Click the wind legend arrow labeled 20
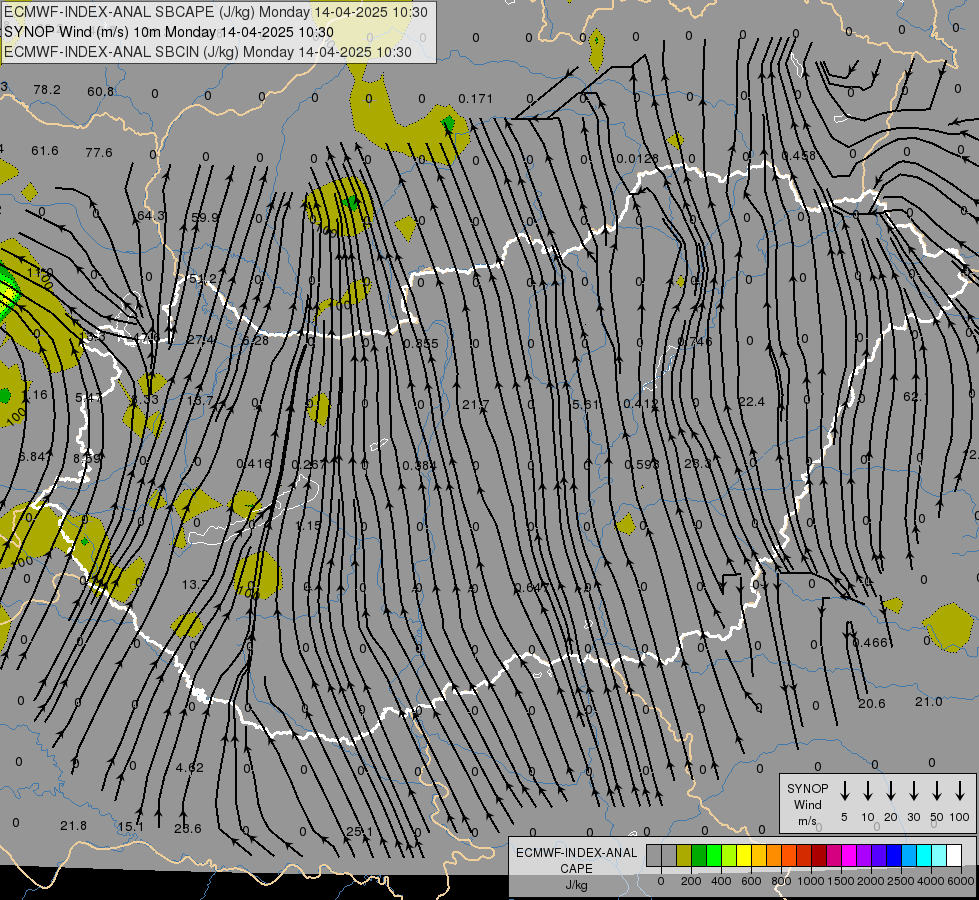 (891, 791)
